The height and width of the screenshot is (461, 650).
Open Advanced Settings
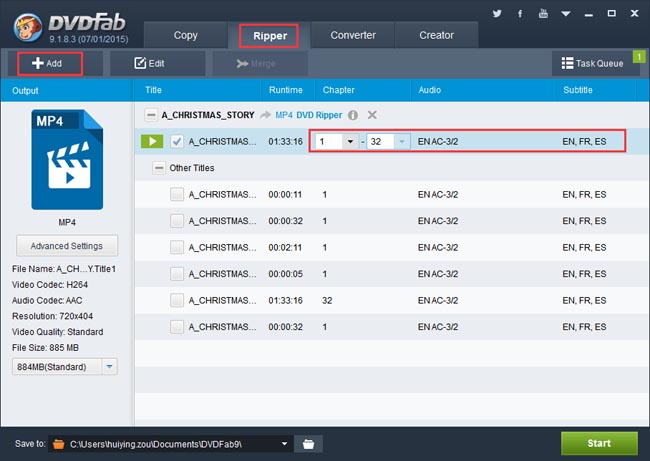click(x=67, y=246)
